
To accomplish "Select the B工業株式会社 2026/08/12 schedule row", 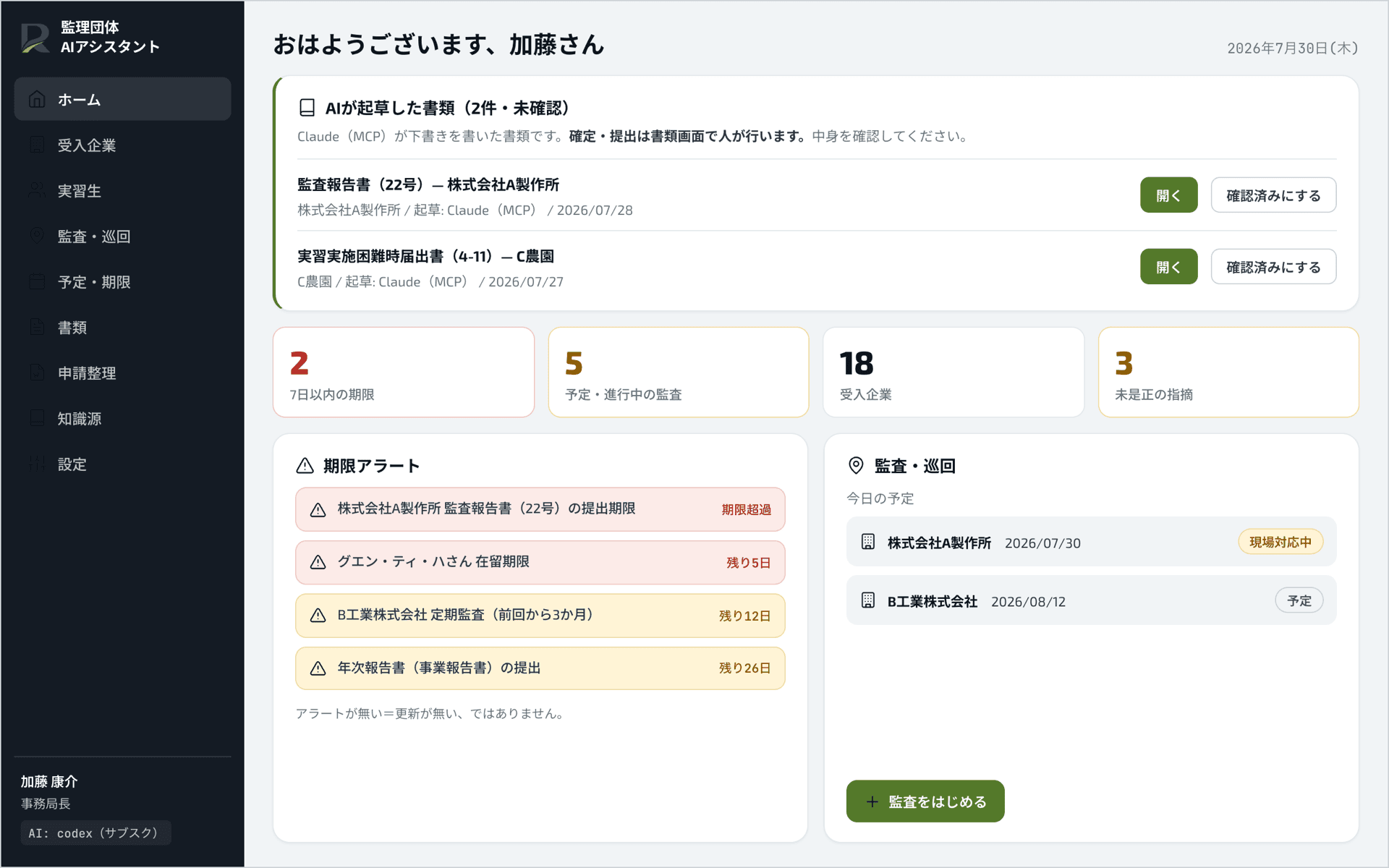I will [1091, 600].
